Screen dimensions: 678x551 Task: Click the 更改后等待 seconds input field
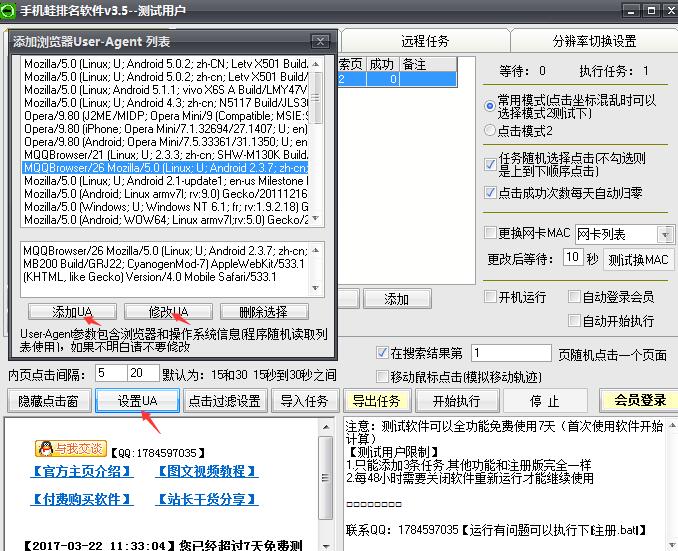pyautogui.click(x=572, y=258)
